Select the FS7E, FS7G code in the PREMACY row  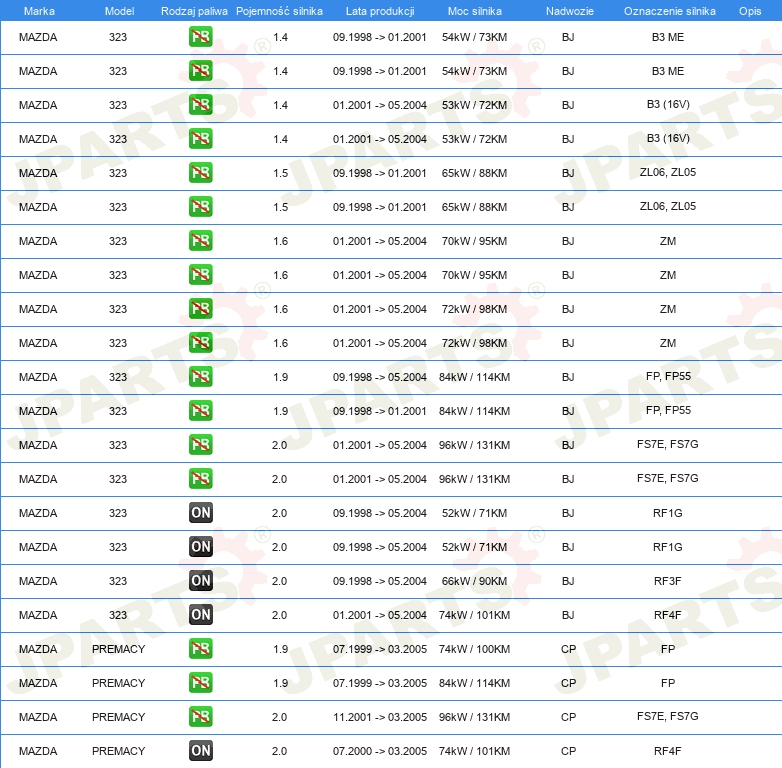[668, 716]
